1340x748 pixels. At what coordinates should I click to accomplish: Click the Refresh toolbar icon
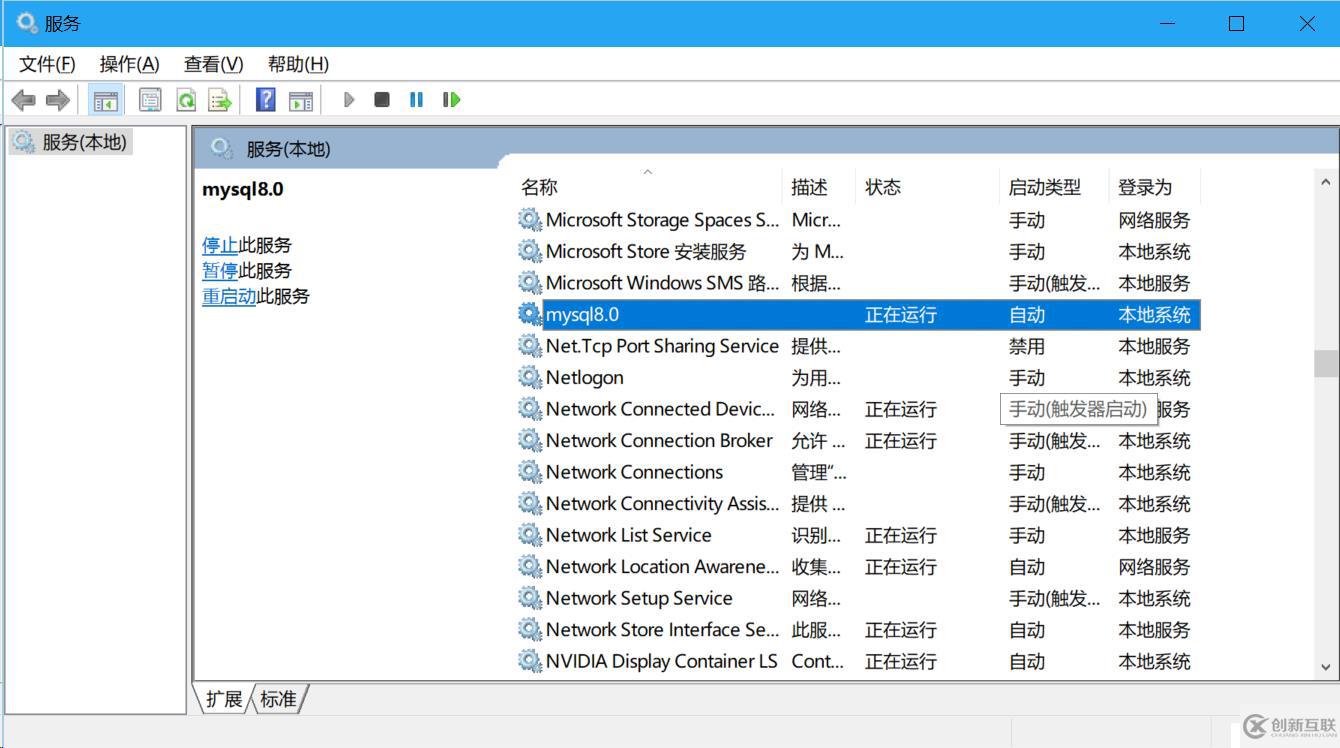pos(186,100)
